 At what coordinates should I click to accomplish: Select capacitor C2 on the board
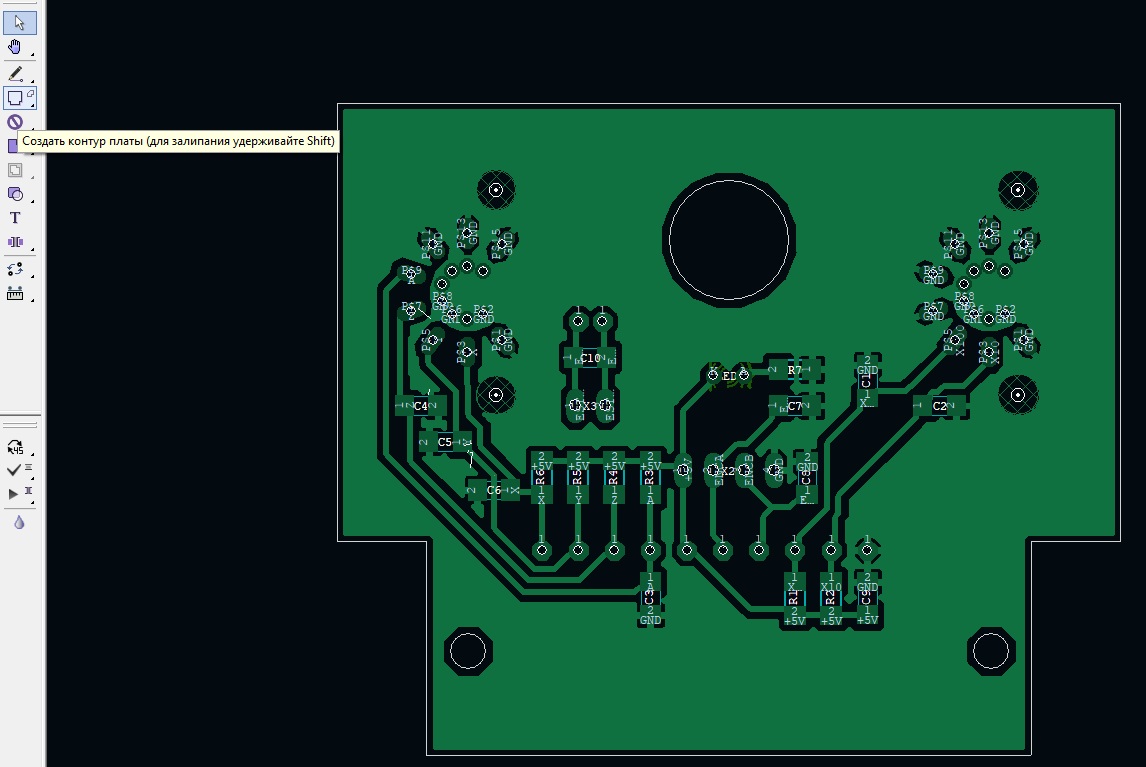[940, 406]
